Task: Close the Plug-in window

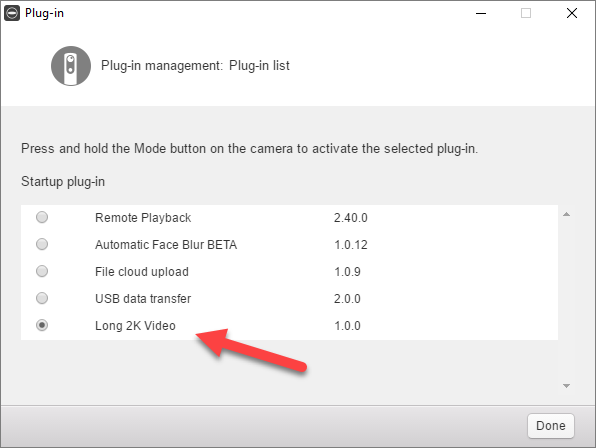Action: pyautogui.click(x=572, y=13)
